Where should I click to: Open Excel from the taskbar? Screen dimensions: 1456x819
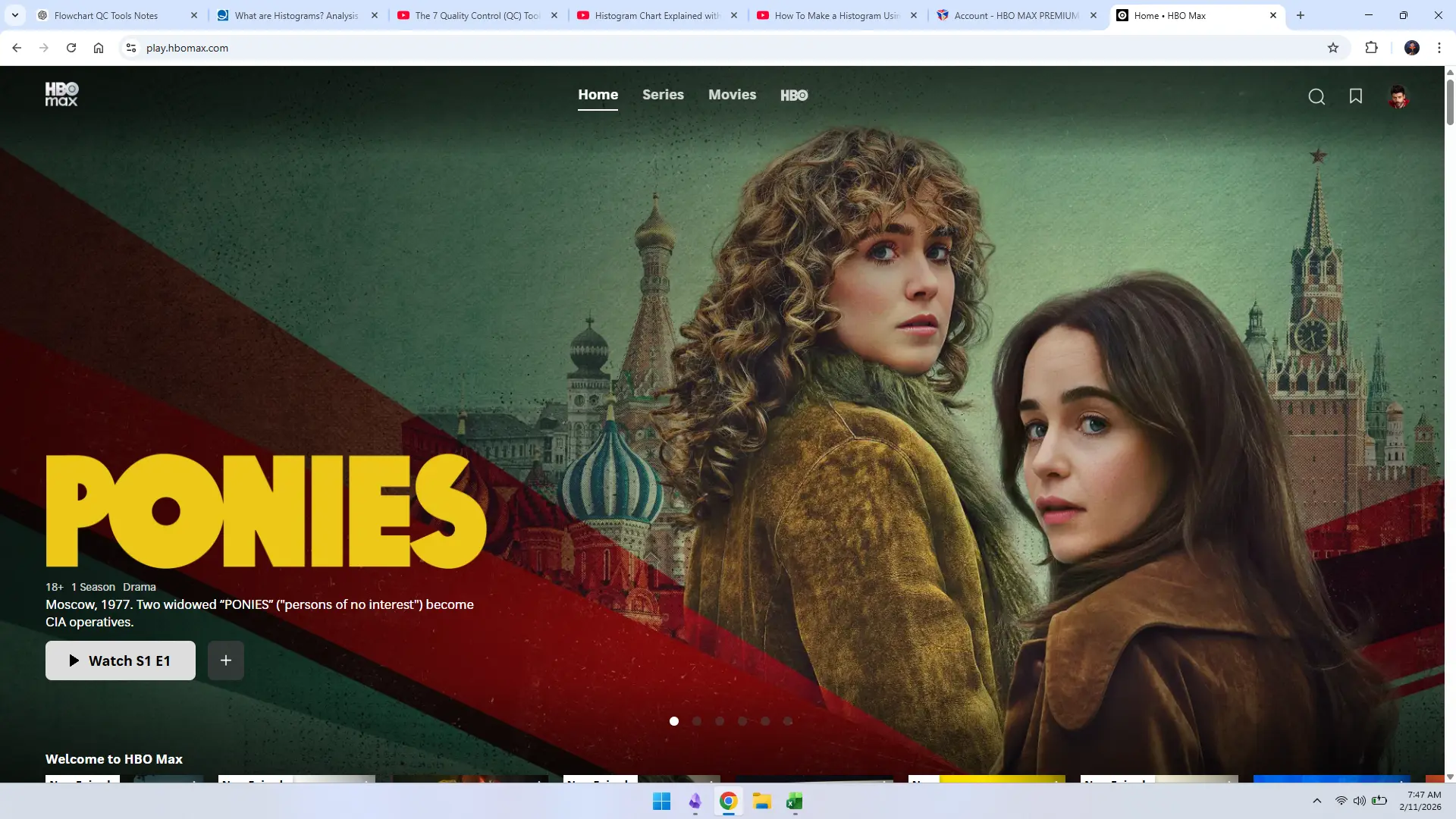click(x=795, y=802)
